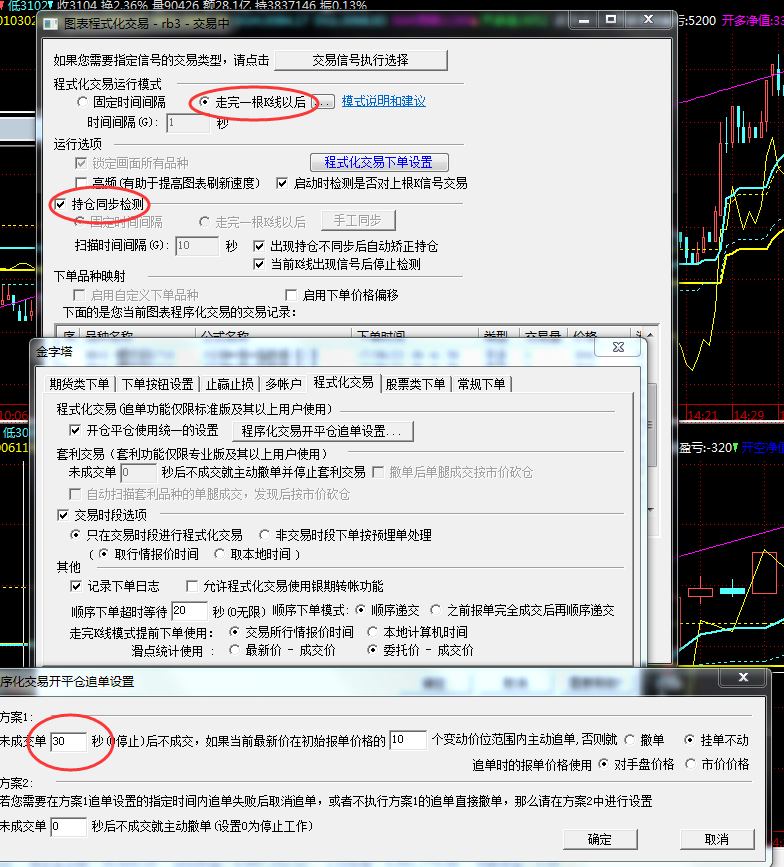This screenshot has height=867, width=784.
Task: Switch to 多帐户 tab
Action: click(x=283, y=384)
